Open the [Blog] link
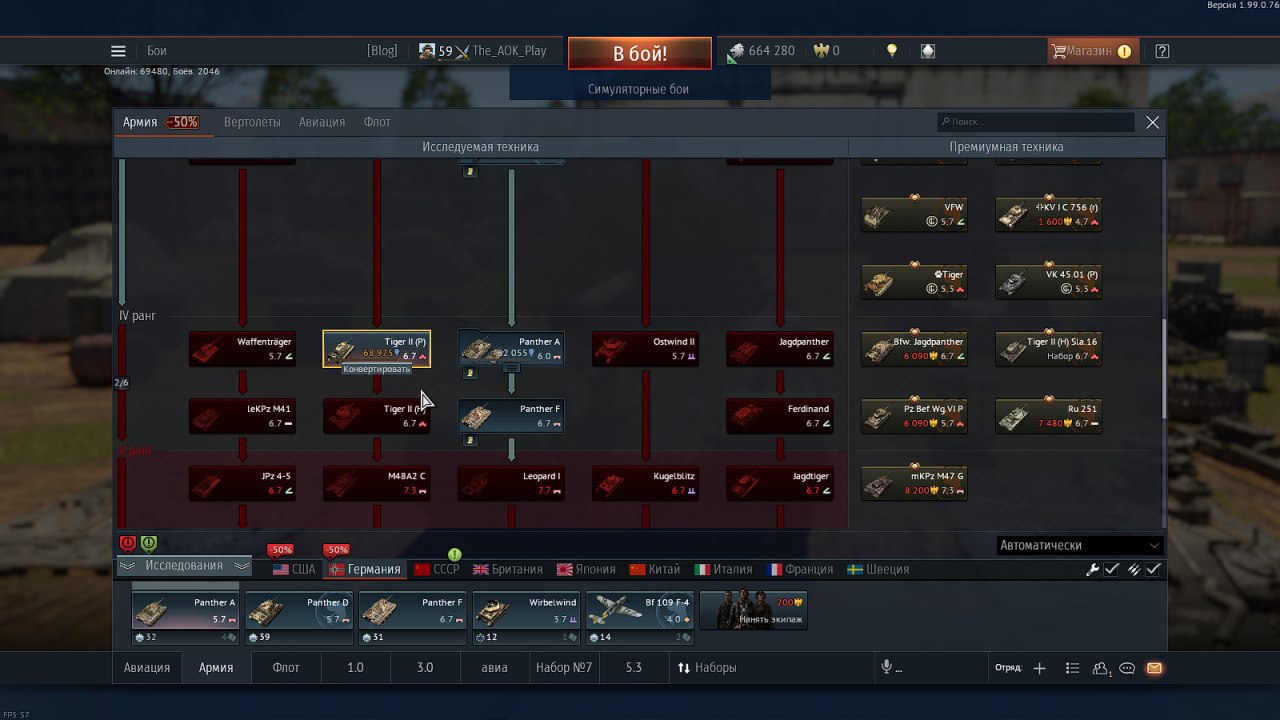Image resolution: width=1280 pixels, height=720 pixels. click(382, 51)
